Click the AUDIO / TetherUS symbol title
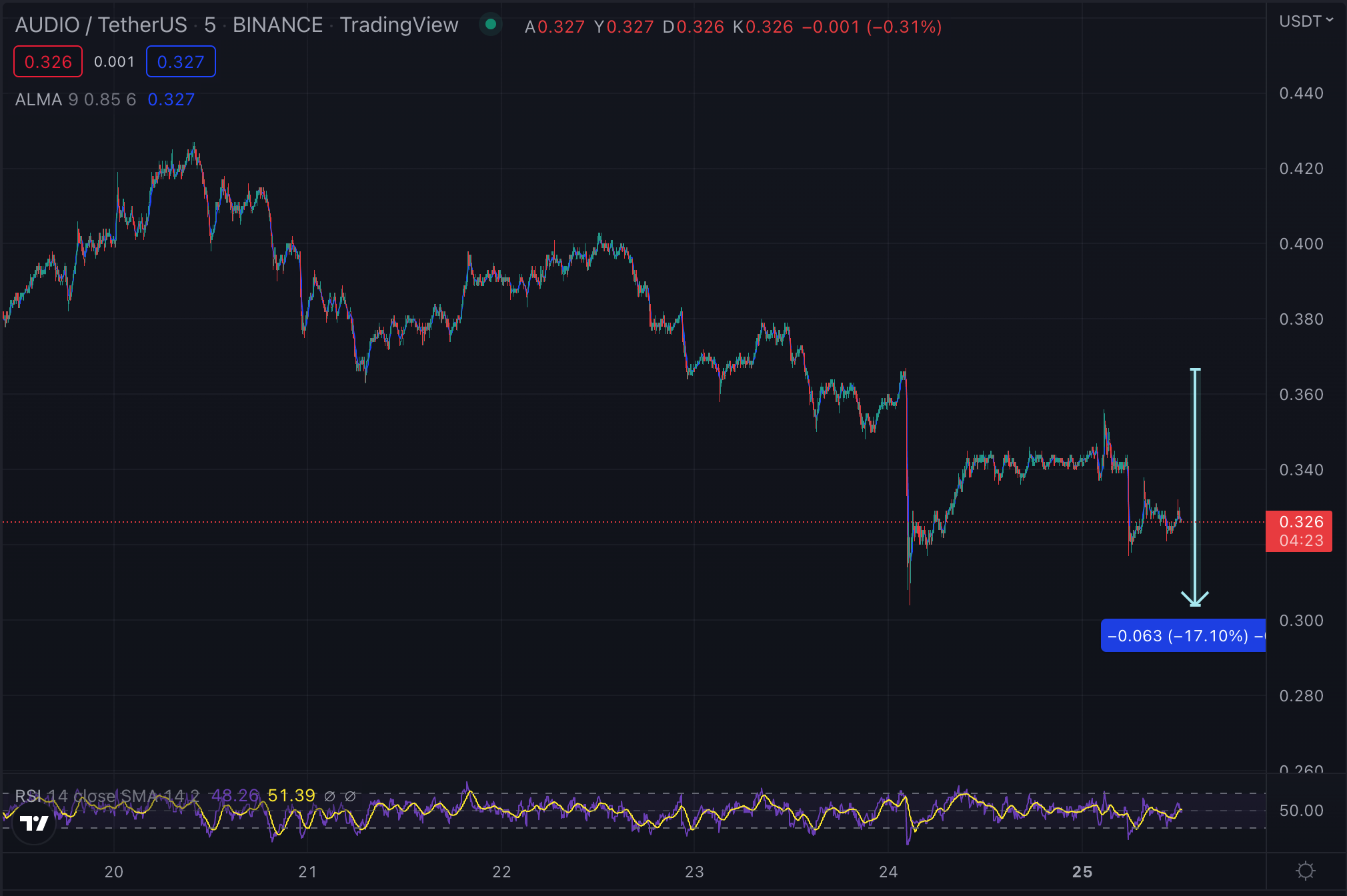1347x896 pixels. point(101,25)
